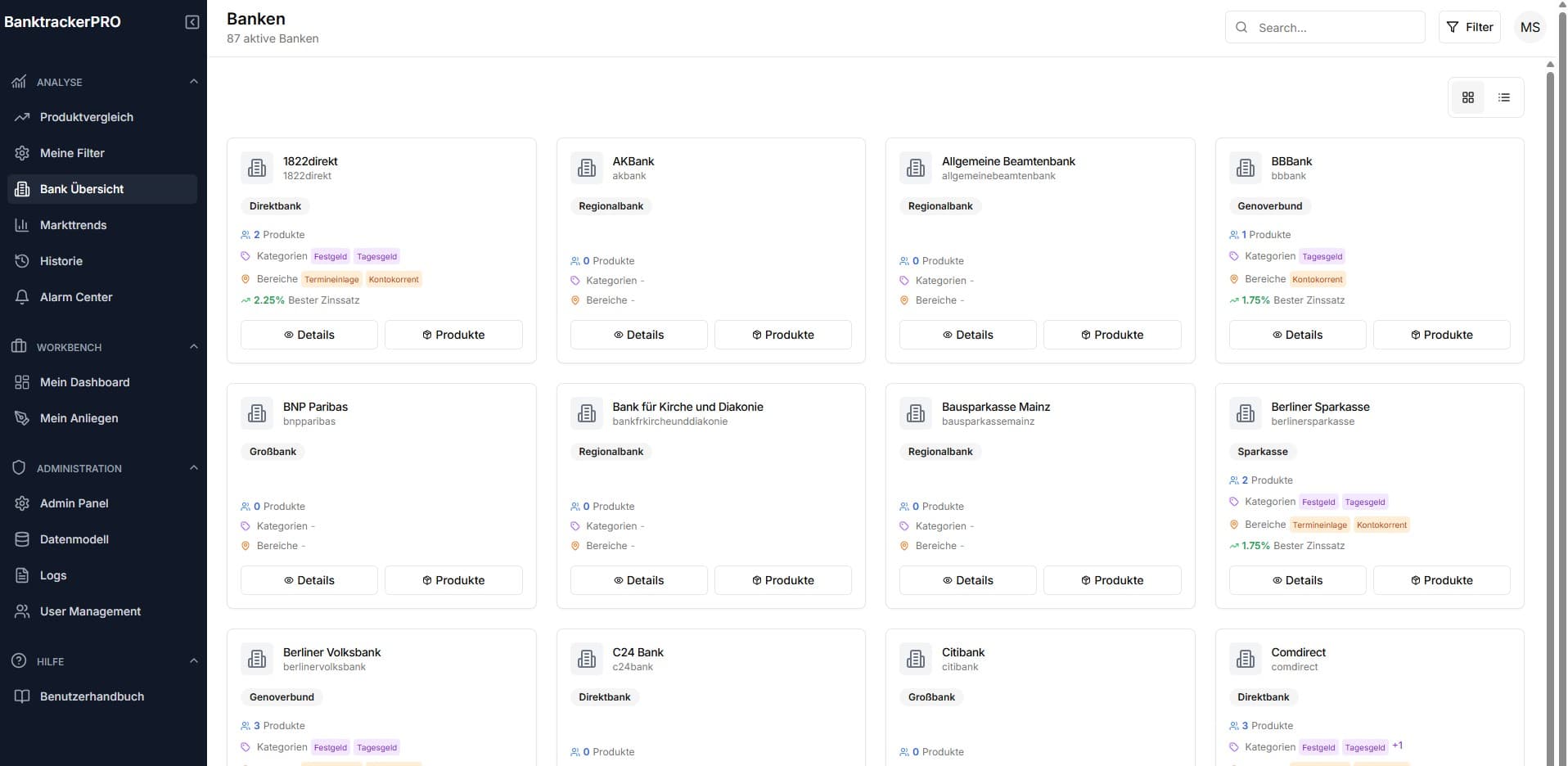This screenshot has width=1568, height=766.
Task: Show Produkte for BNP Paribas
Action: pyautogui.click(x=453, y=580)
